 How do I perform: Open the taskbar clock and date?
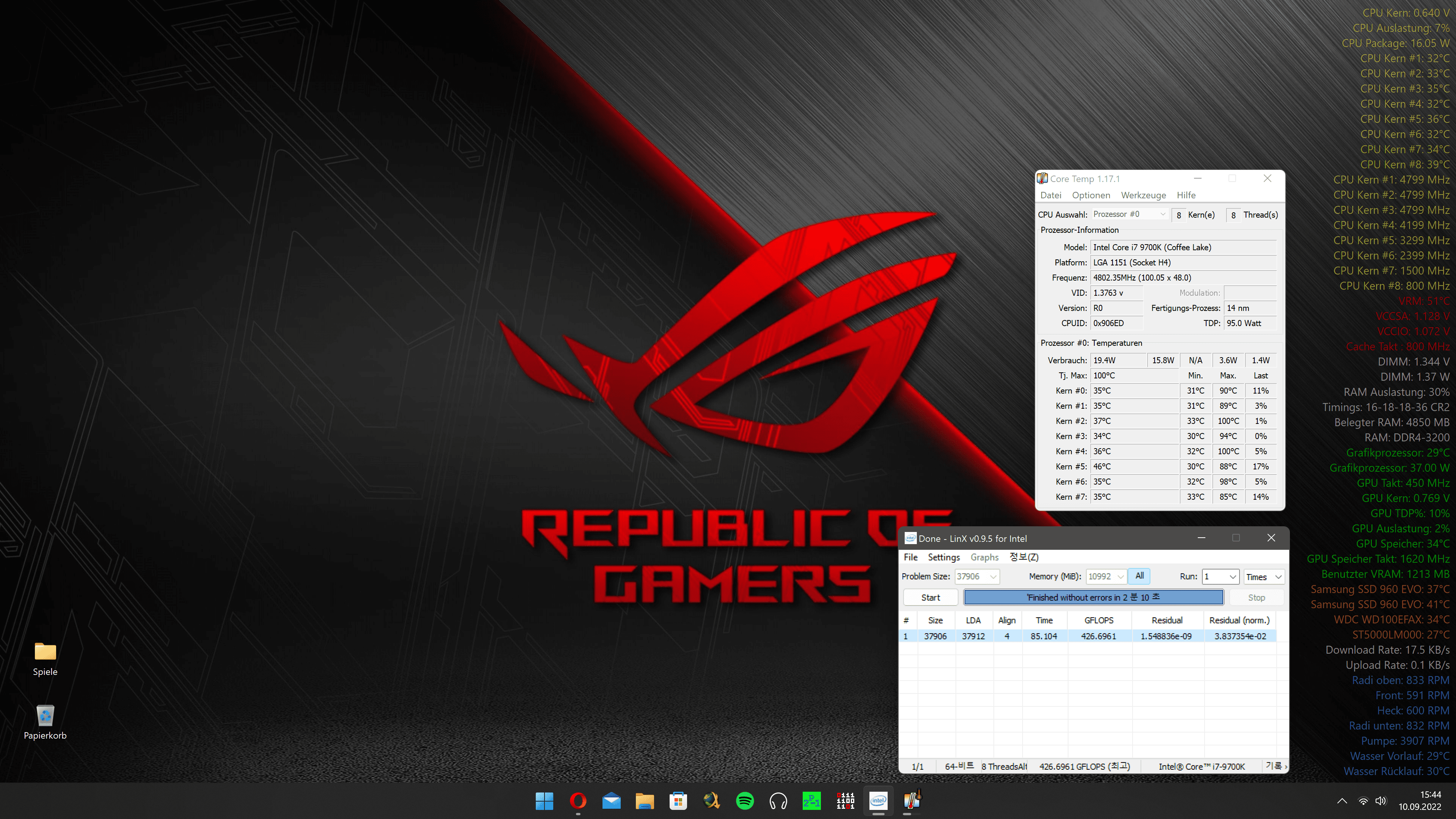(1420, 800)
